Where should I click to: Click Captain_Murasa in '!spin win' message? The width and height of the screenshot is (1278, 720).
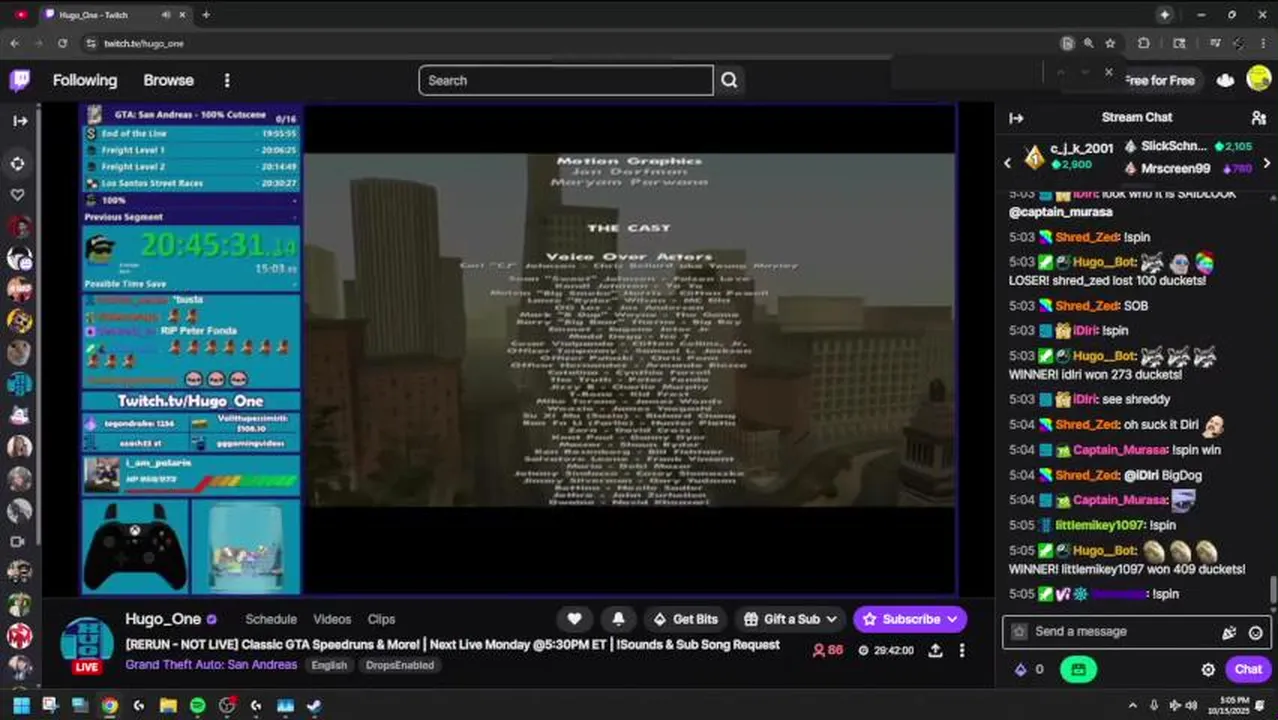pyautogui.click(x=1120, y=450)
